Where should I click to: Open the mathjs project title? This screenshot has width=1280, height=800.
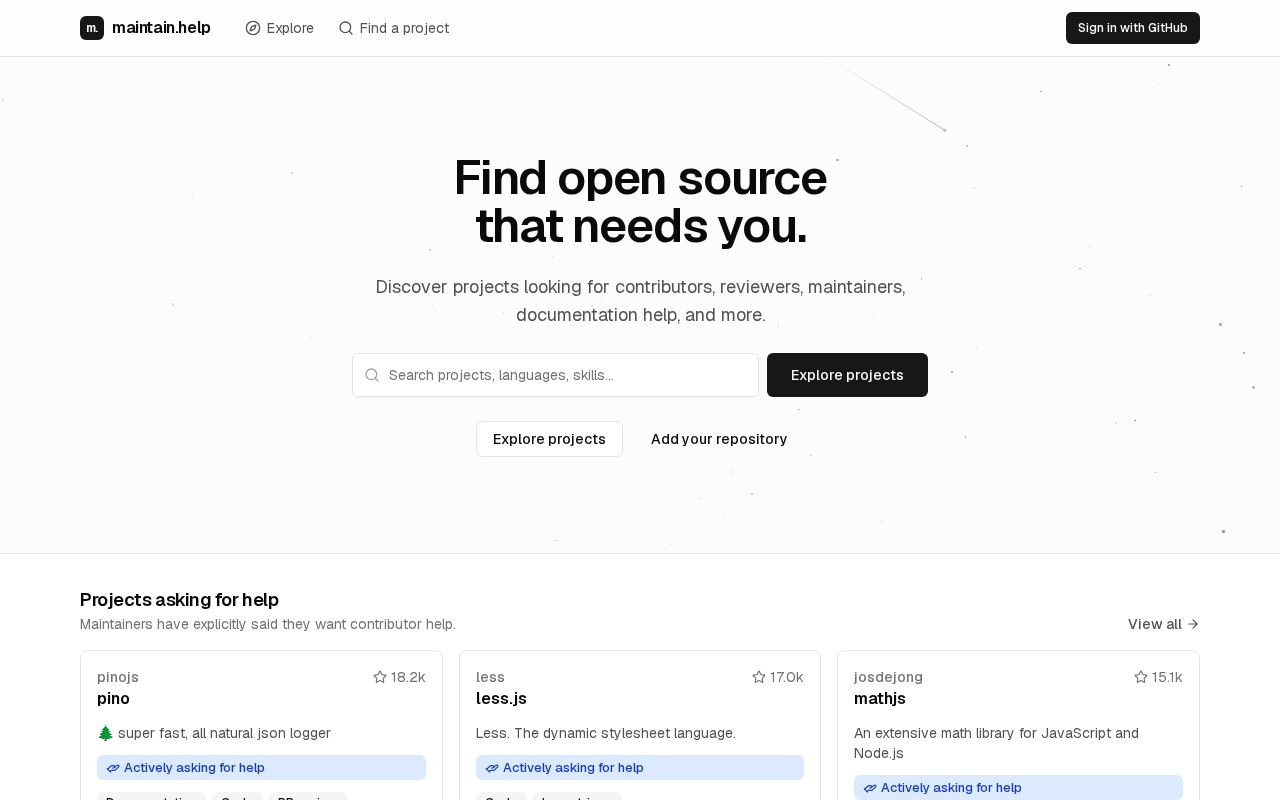pos(880,698)
